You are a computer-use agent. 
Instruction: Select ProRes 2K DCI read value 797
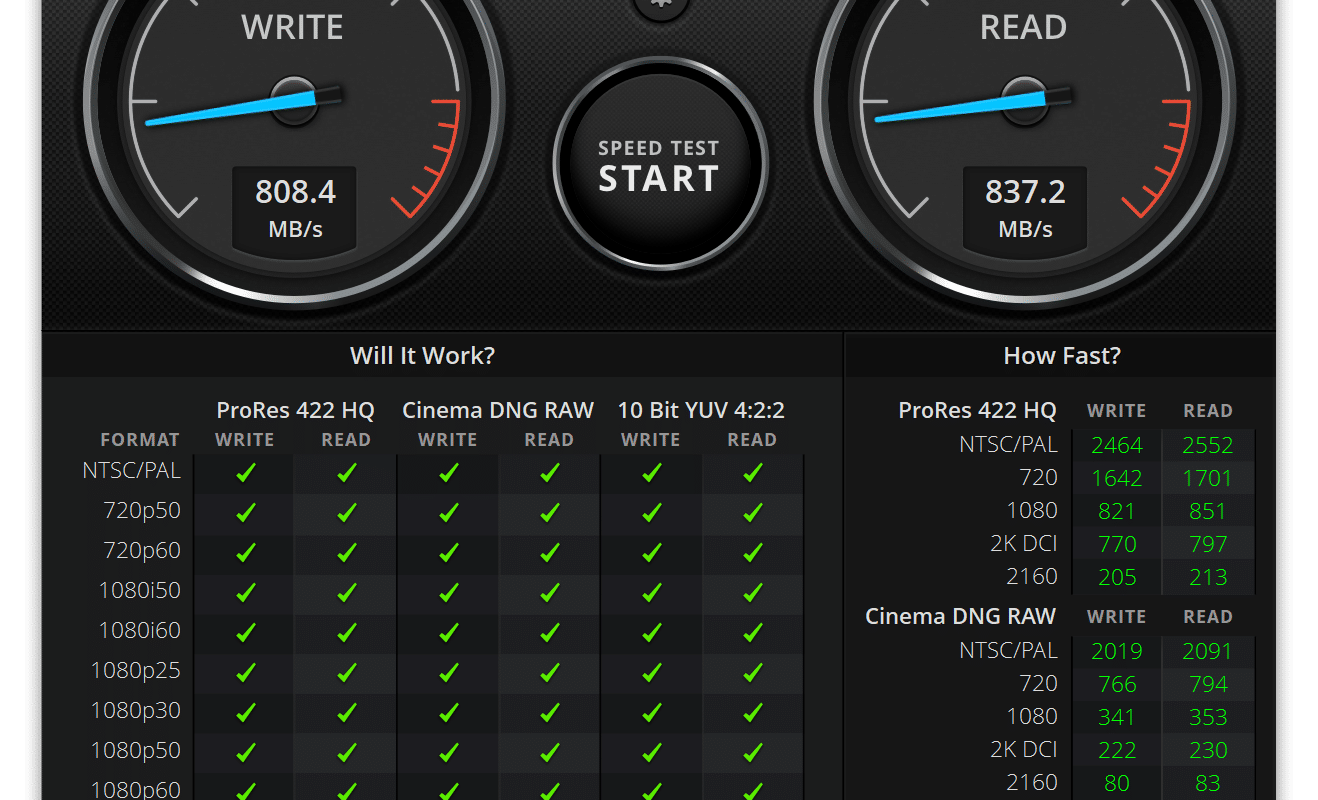[x=1208, y=544]
